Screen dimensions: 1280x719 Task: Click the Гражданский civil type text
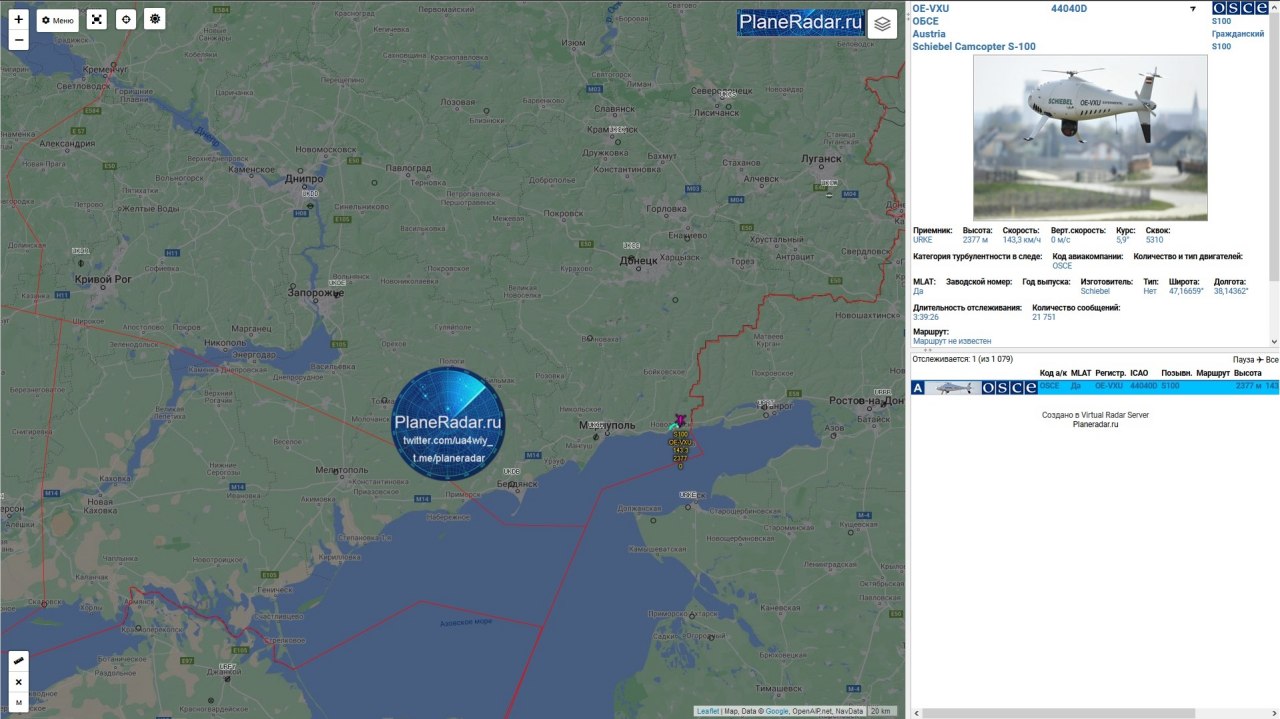point(1238,34)
